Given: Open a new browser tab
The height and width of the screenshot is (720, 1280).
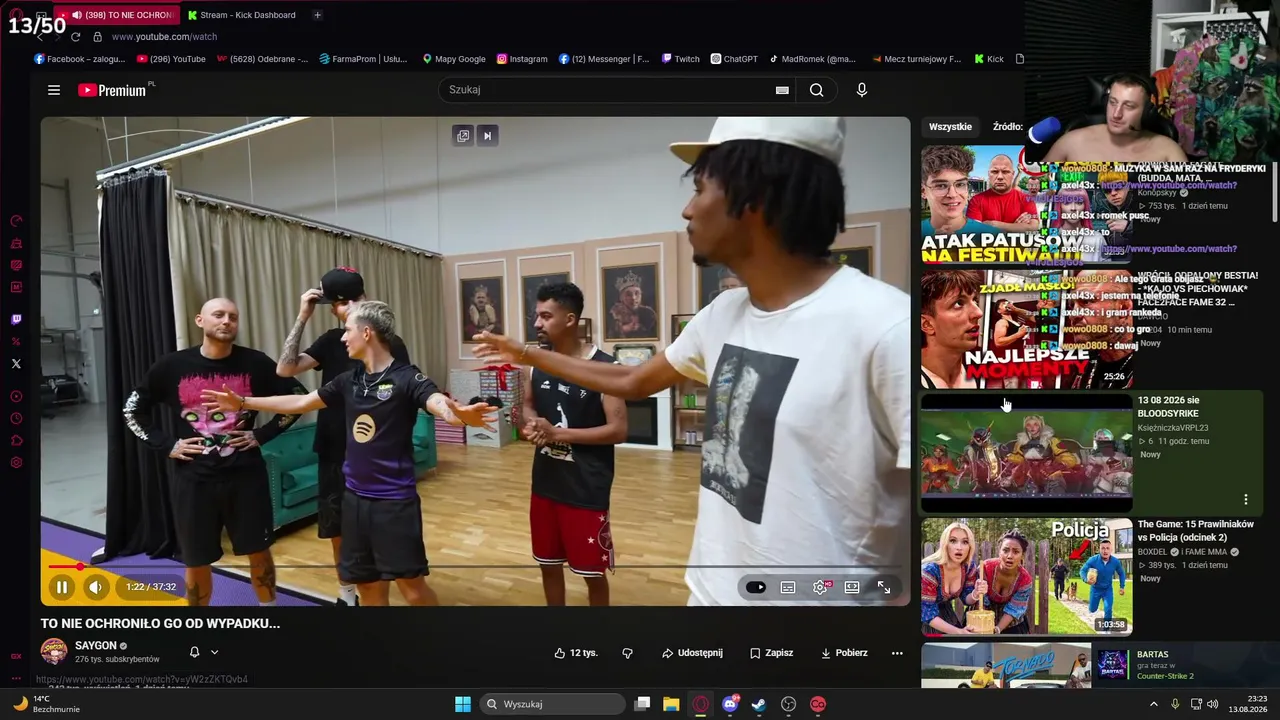Looking at the screenshot, I should coord(317,15).
